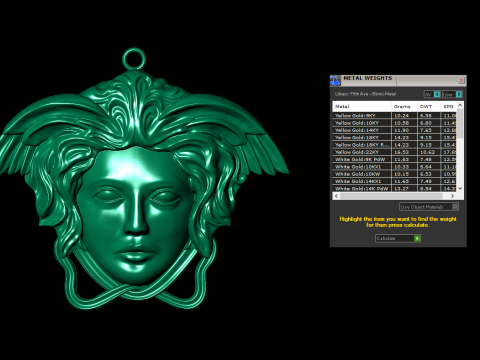This screenshot has height=360, width=480.
Task: Click the 7.65 DWT value
Action: (x=426, y=130)
